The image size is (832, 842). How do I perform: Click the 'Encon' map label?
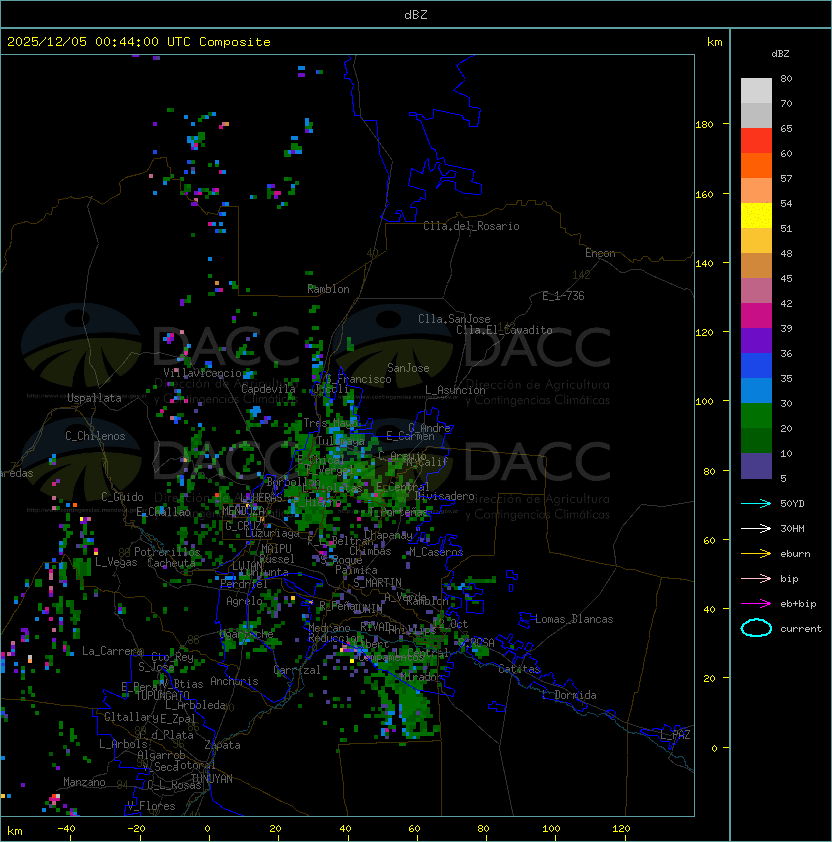click(x=600, y=253)
